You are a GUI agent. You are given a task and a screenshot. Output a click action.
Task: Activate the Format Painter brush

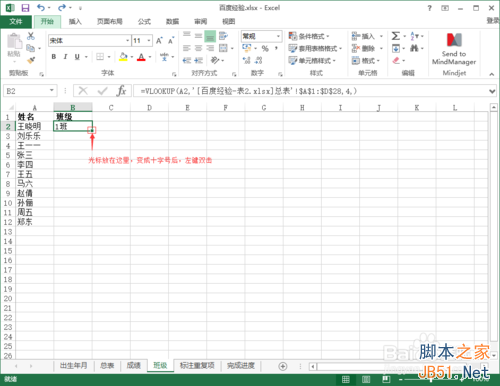(31, 60)
